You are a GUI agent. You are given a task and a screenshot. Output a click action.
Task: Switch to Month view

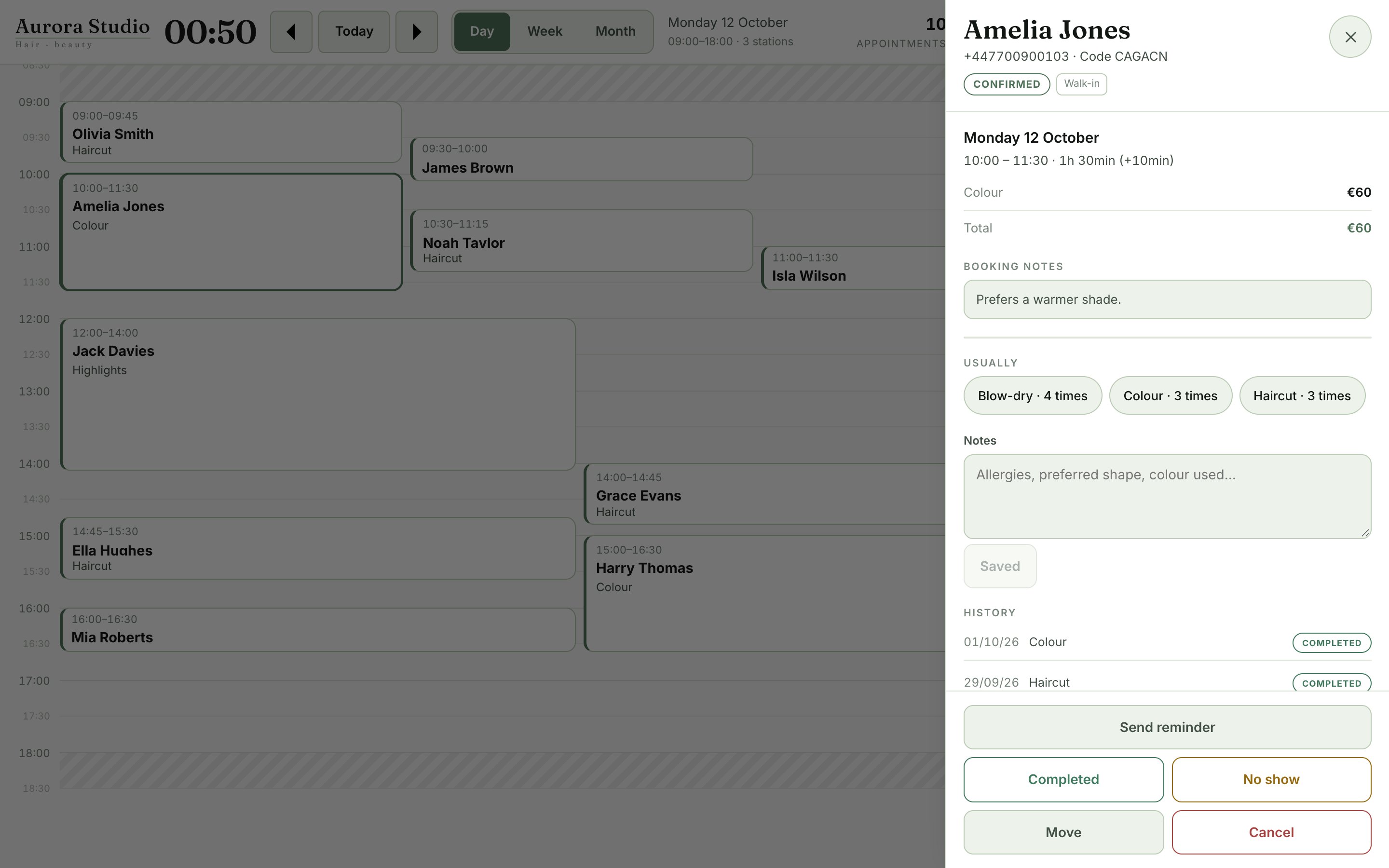click(615, 31)
